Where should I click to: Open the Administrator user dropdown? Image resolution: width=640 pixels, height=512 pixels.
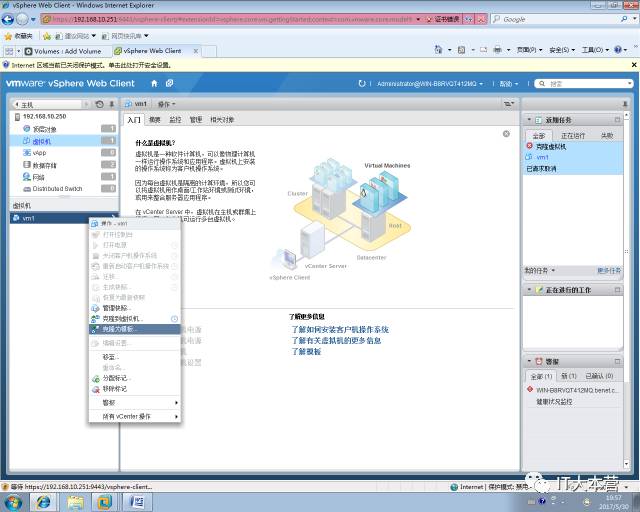coord(429,84)
